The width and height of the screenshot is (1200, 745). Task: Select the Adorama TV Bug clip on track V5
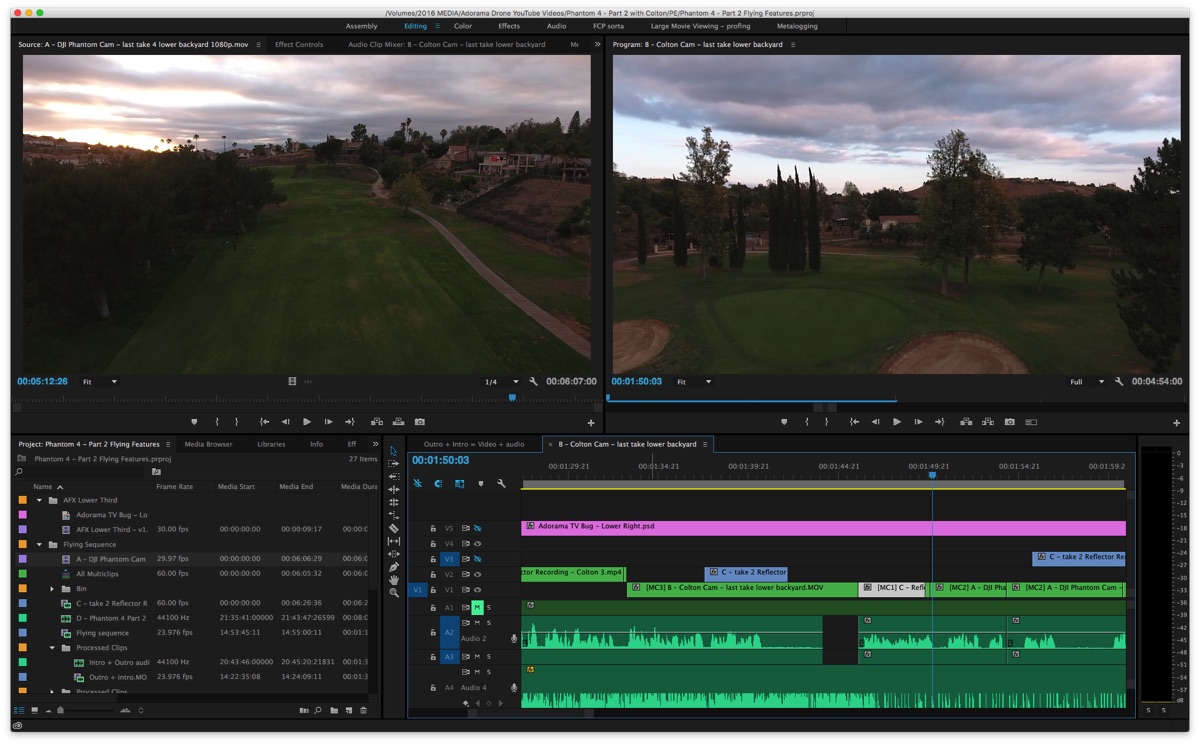824,526
